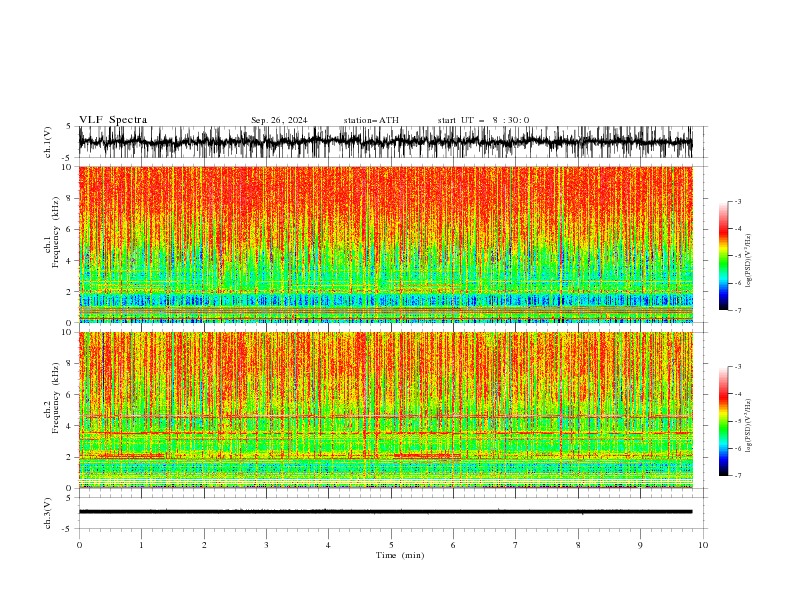Viewport: 792px width, 612px height.
Task: Click the ch.1 colorbar "log(PSD)(V²/Hz)" label
Action: [x=749, y=261]
